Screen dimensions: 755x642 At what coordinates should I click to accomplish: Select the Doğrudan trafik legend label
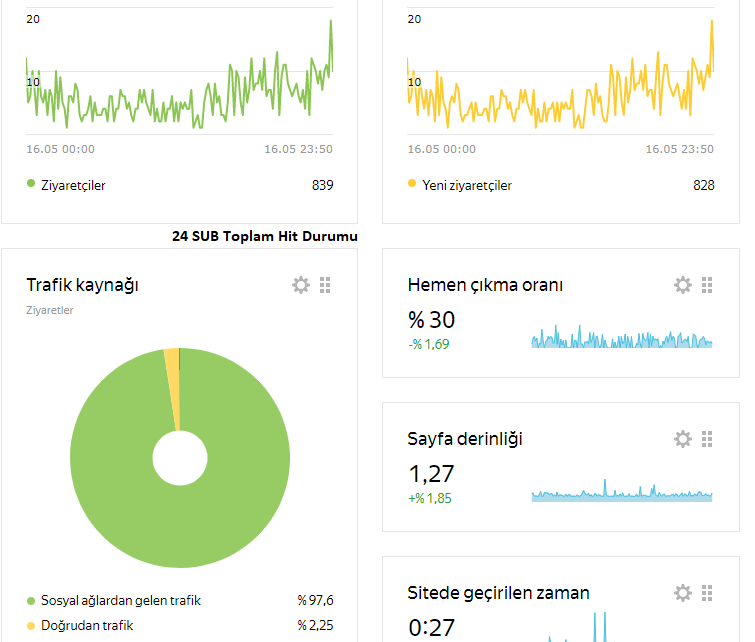(87, 626)
